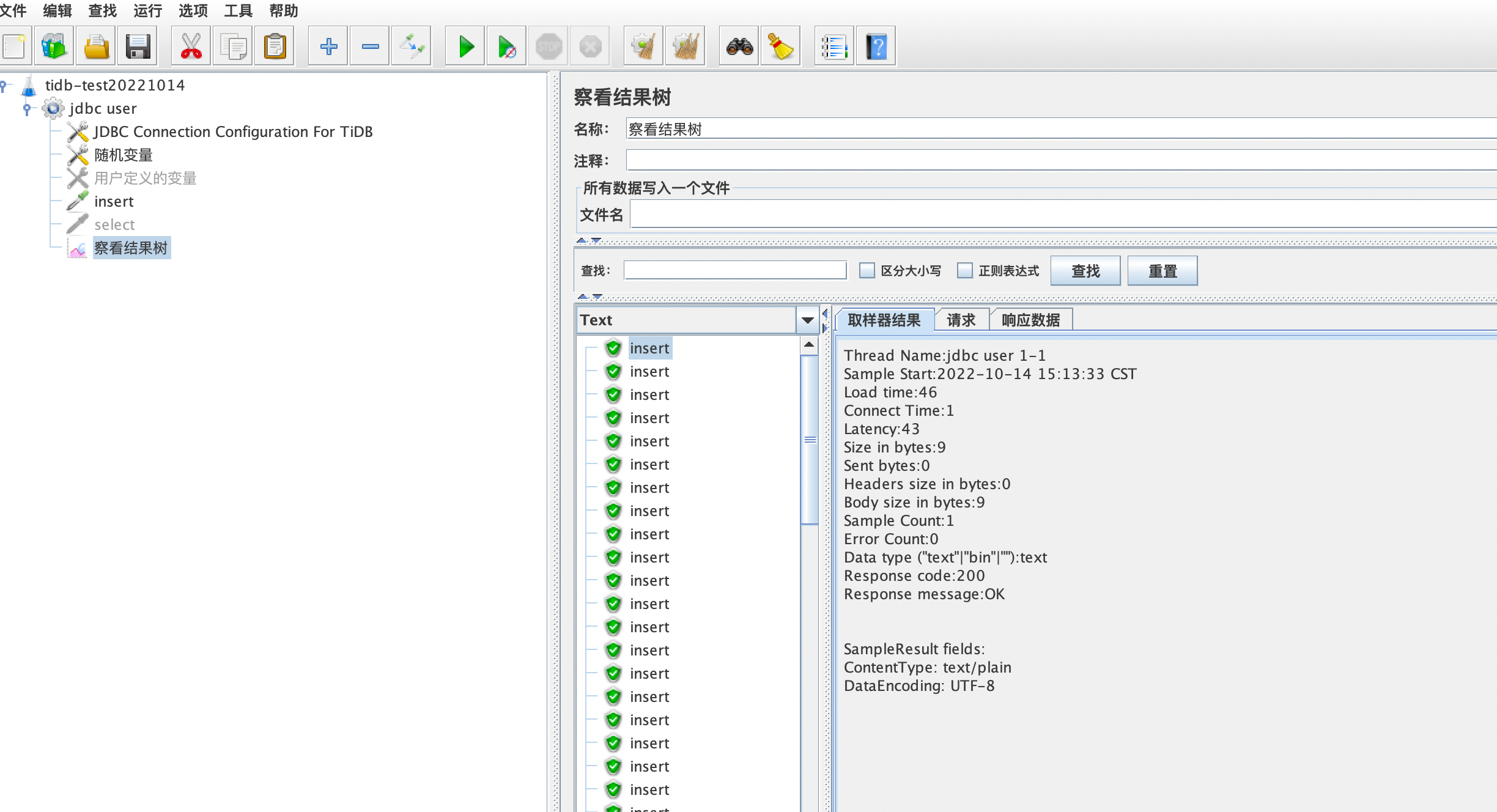Click the Stop test execution icon

(x=550, y=46)
